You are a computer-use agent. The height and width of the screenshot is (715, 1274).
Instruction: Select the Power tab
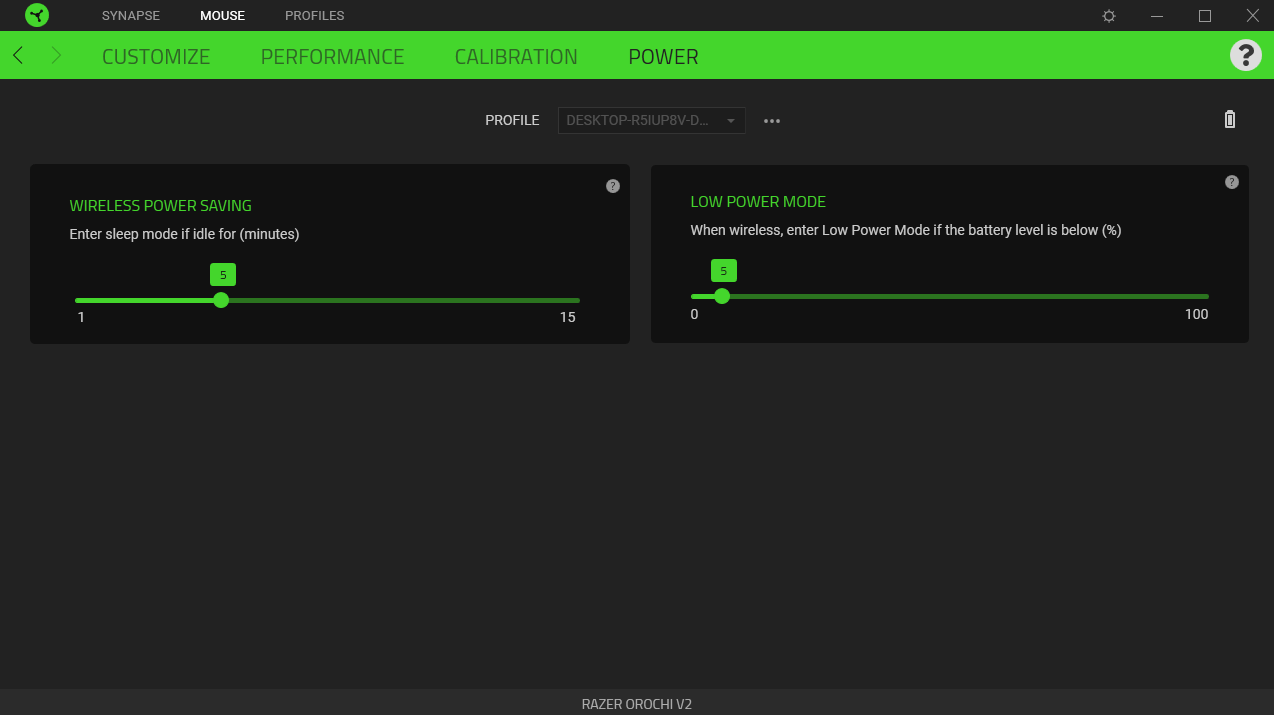point(663,57)
